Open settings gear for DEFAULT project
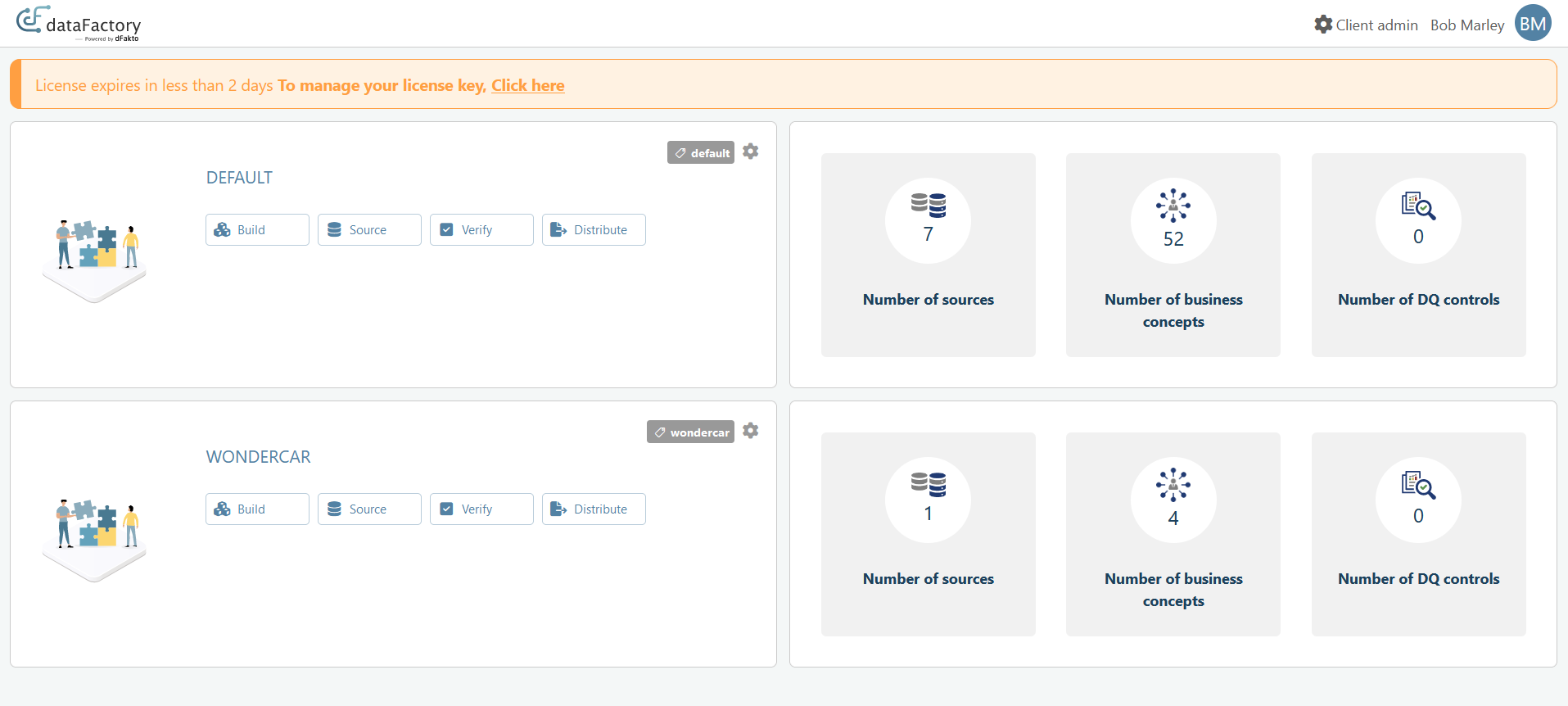The image size is (1568, 706). (750, 152)
